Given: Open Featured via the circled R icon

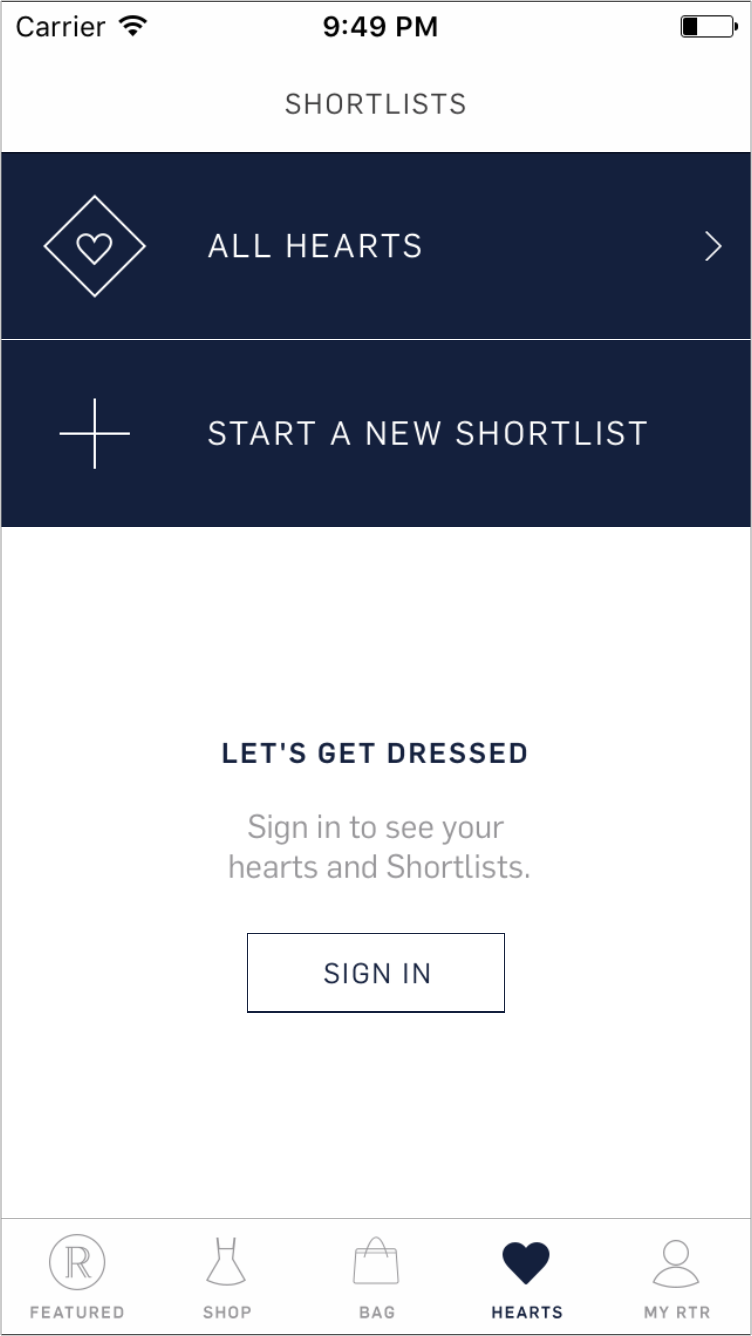Looking at the screenshot, I should (x=77, y=1263).
